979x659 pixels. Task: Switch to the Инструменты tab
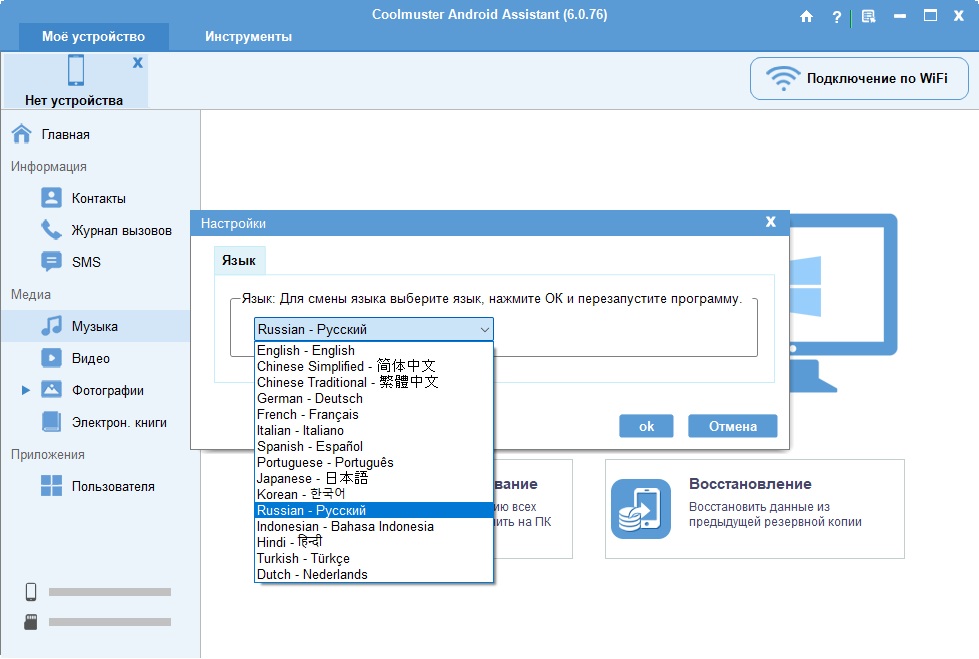249,37
